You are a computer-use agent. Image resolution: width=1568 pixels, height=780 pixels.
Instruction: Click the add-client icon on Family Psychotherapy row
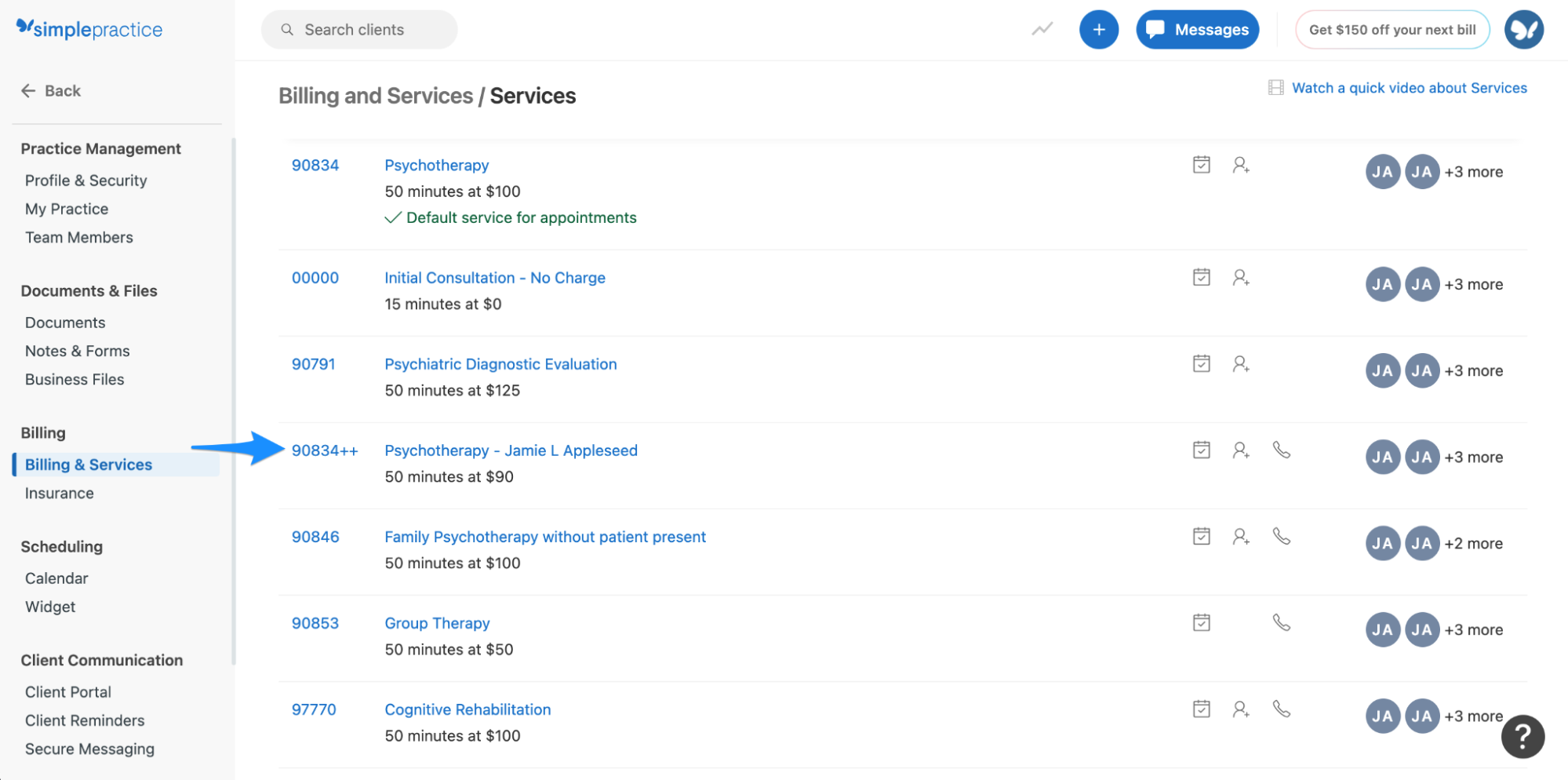tap(1241, 537)
